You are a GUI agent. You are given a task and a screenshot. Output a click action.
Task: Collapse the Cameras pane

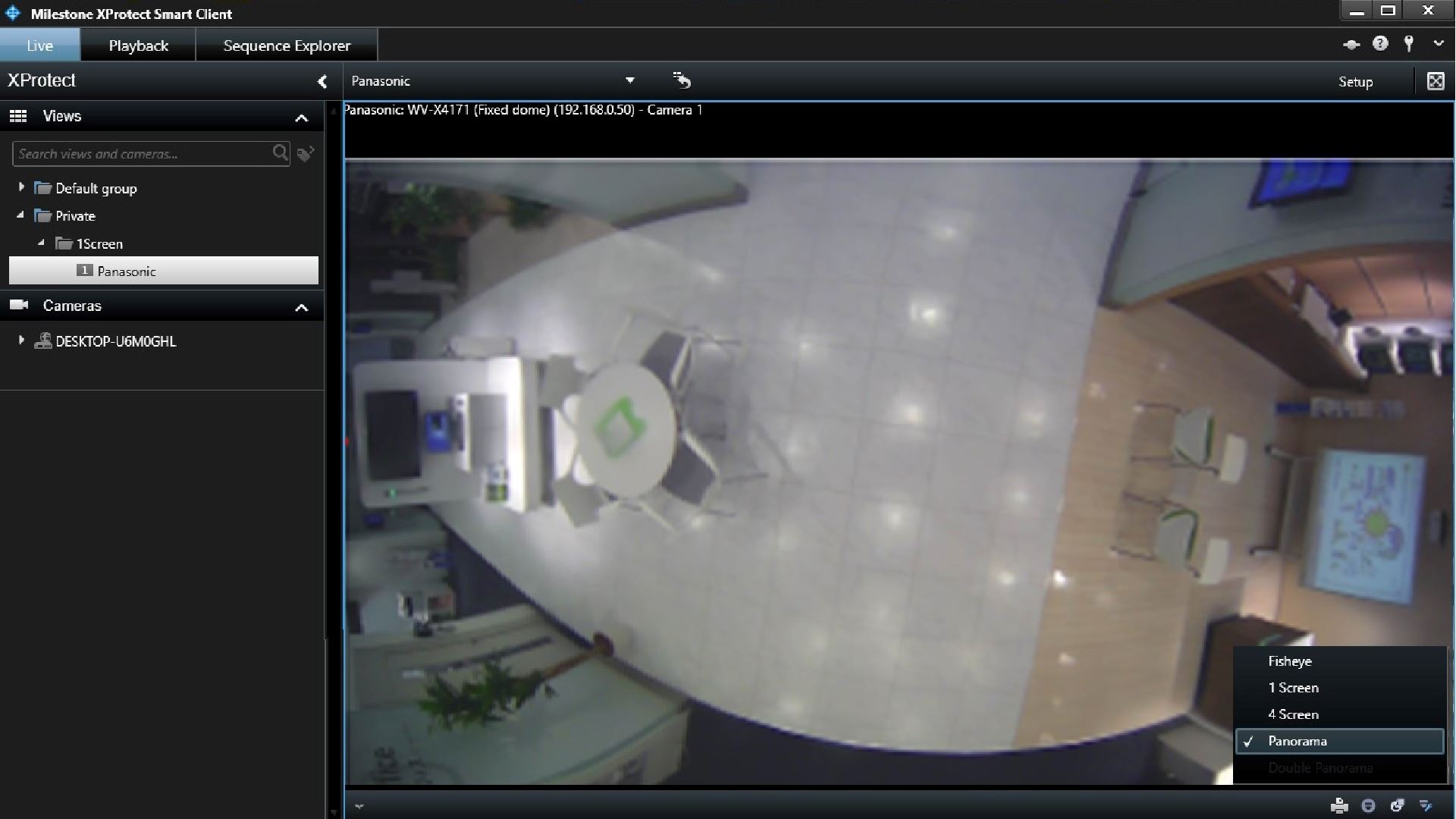[x=302, y=307]
